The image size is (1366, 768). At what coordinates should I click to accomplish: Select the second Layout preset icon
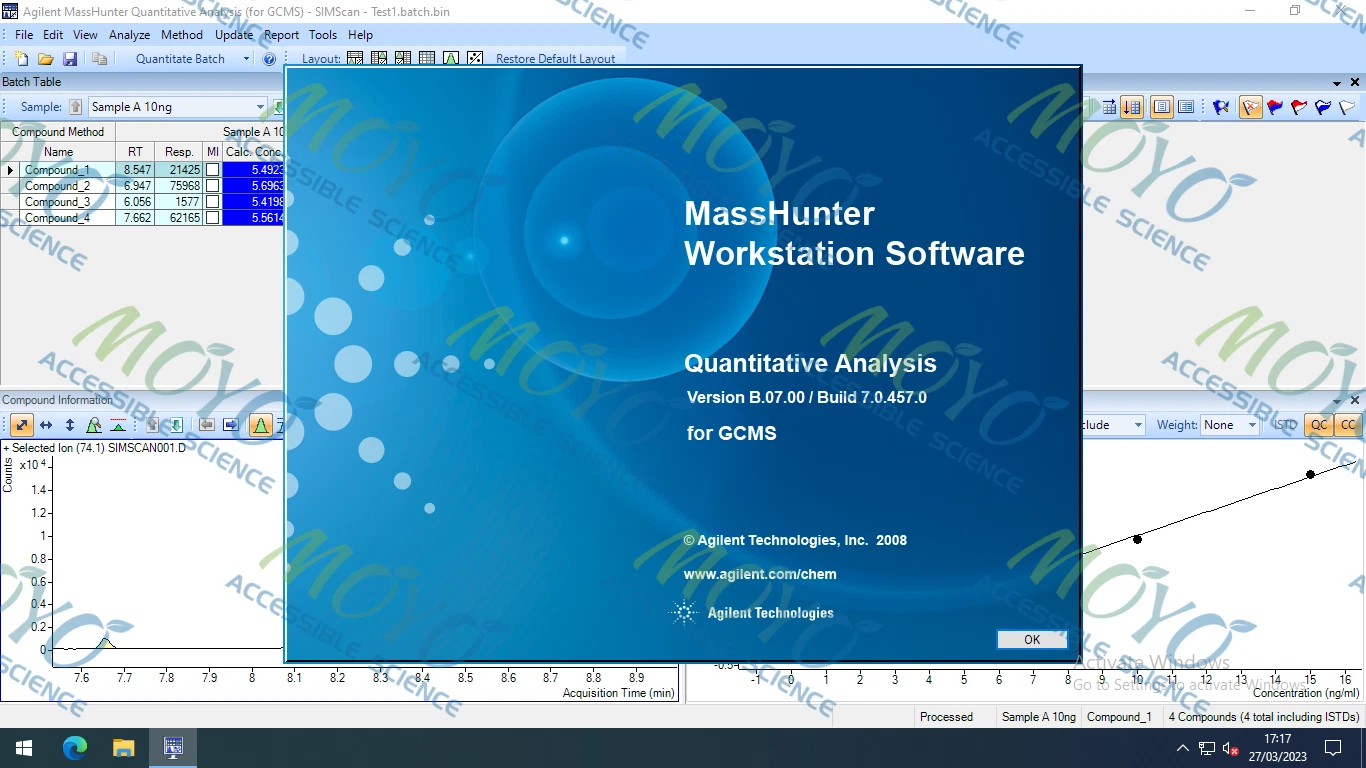point(379,59)
